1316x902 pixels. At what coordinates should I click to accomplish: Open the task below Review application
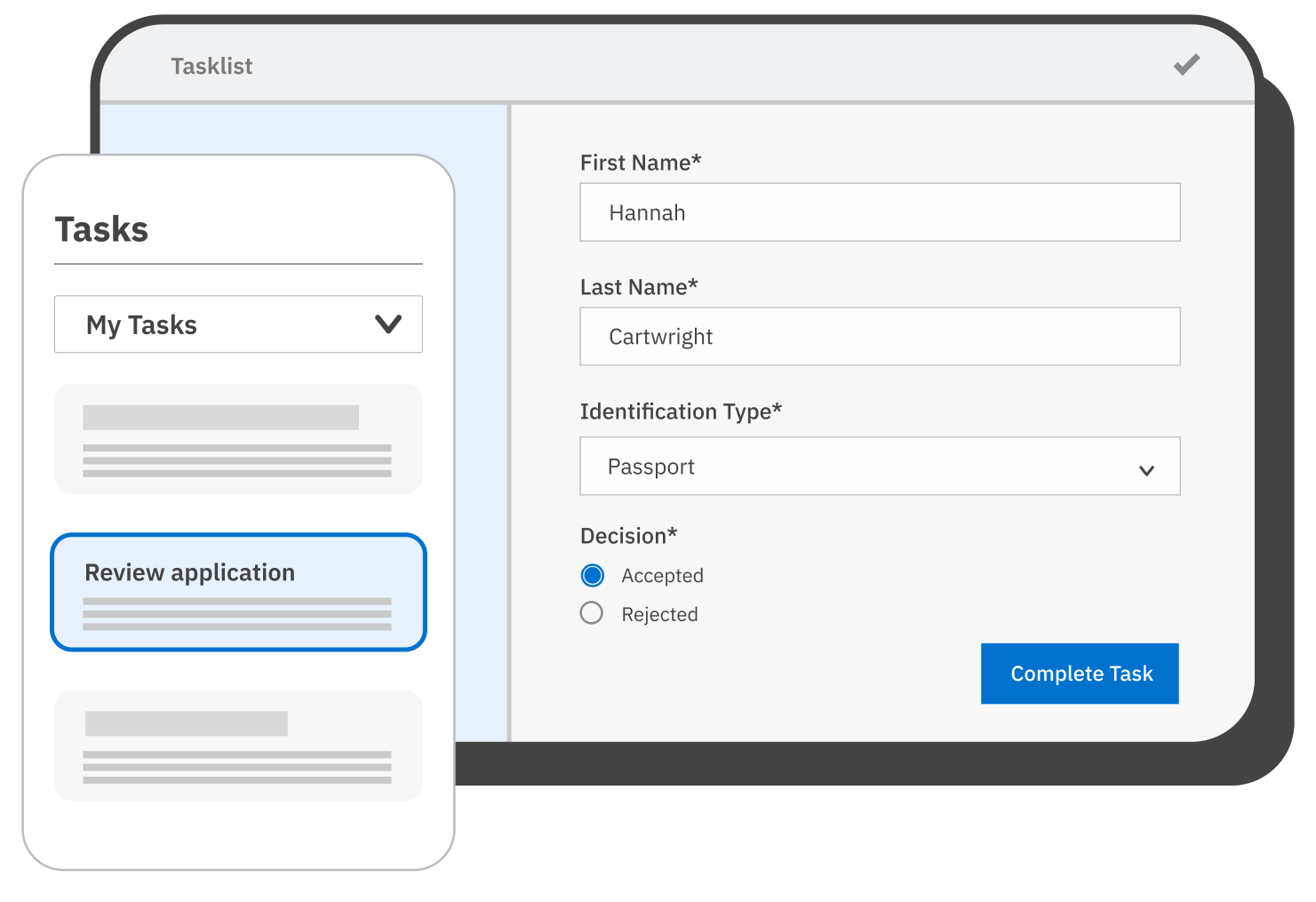point(238,746)
